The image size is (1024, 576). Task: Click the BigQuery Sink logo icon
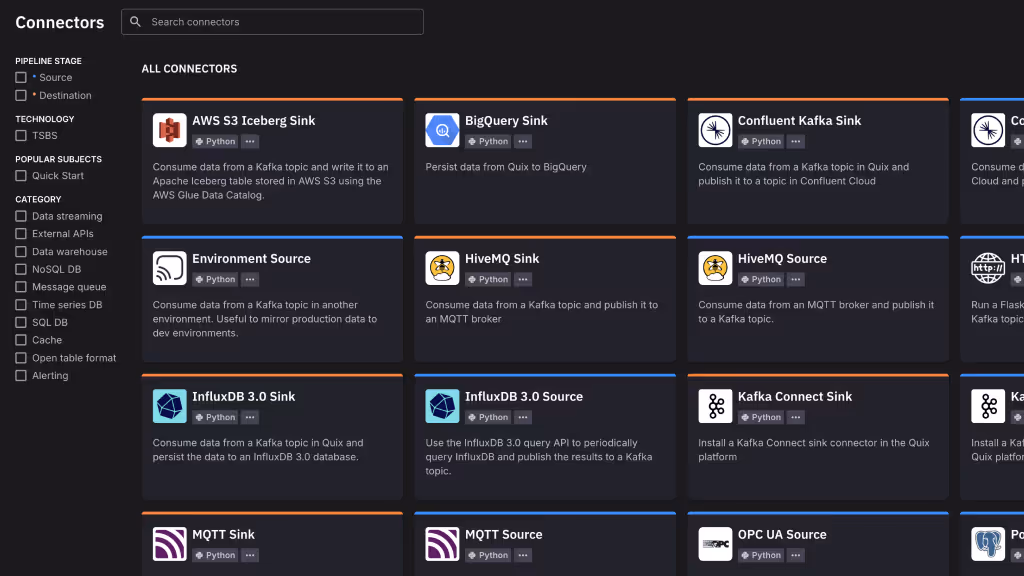(442, 130)
